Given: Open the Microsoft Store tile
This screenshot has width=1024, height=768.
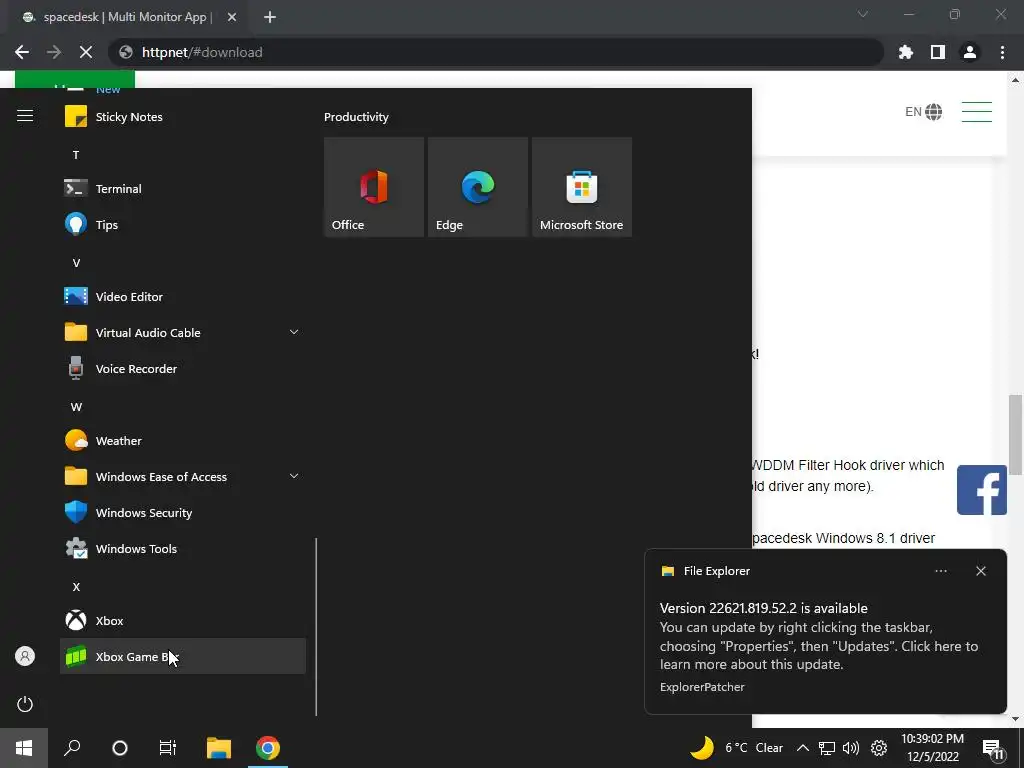Looking at the screenshot, I should pyautogui.click(x=582, y=187).
